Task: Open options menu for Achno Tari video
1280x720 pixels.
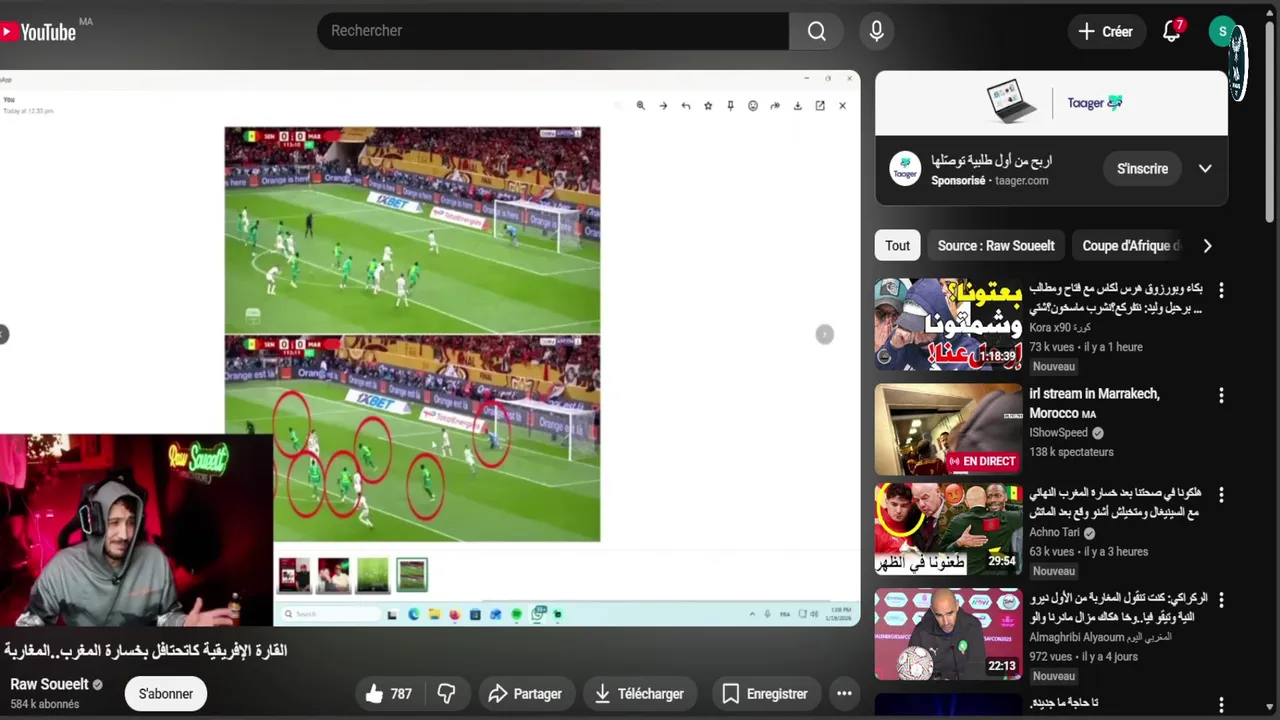Action: coord(1221,496)
